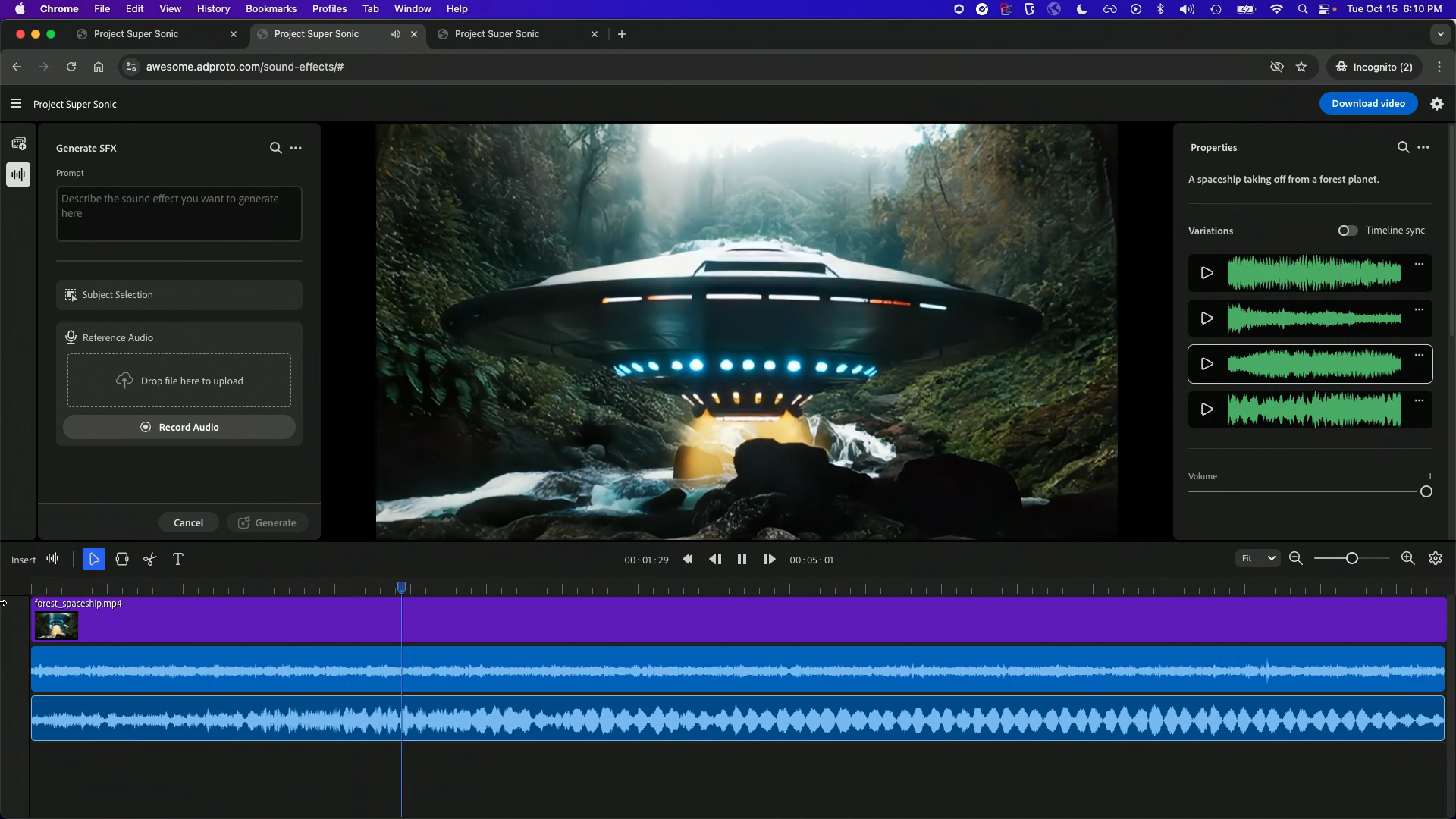Open the Subject Selection option

click(179, 294)
